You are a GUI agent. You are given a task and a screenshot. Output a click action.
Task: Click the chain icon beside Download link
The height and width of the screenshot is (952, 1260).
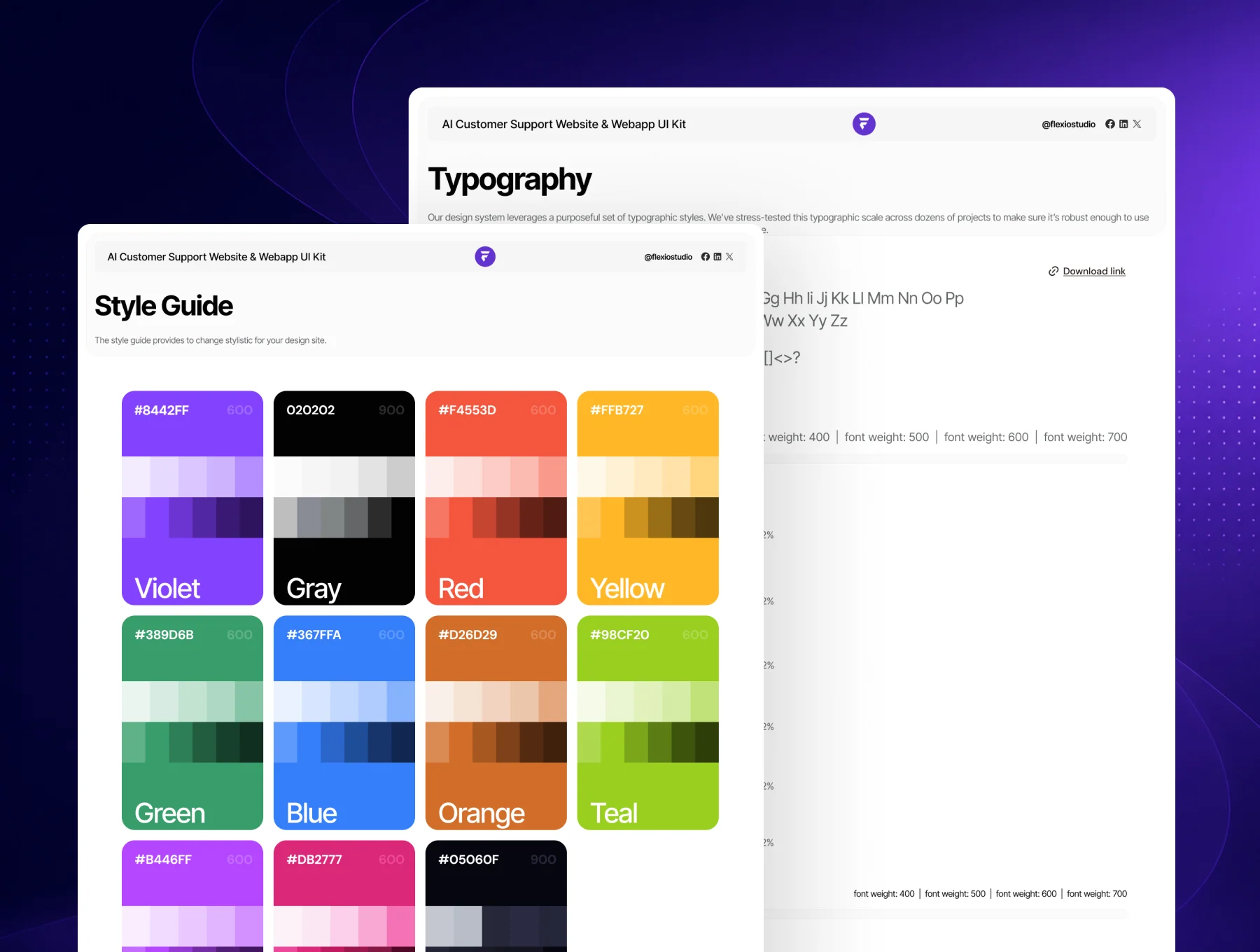[1053, 271]
